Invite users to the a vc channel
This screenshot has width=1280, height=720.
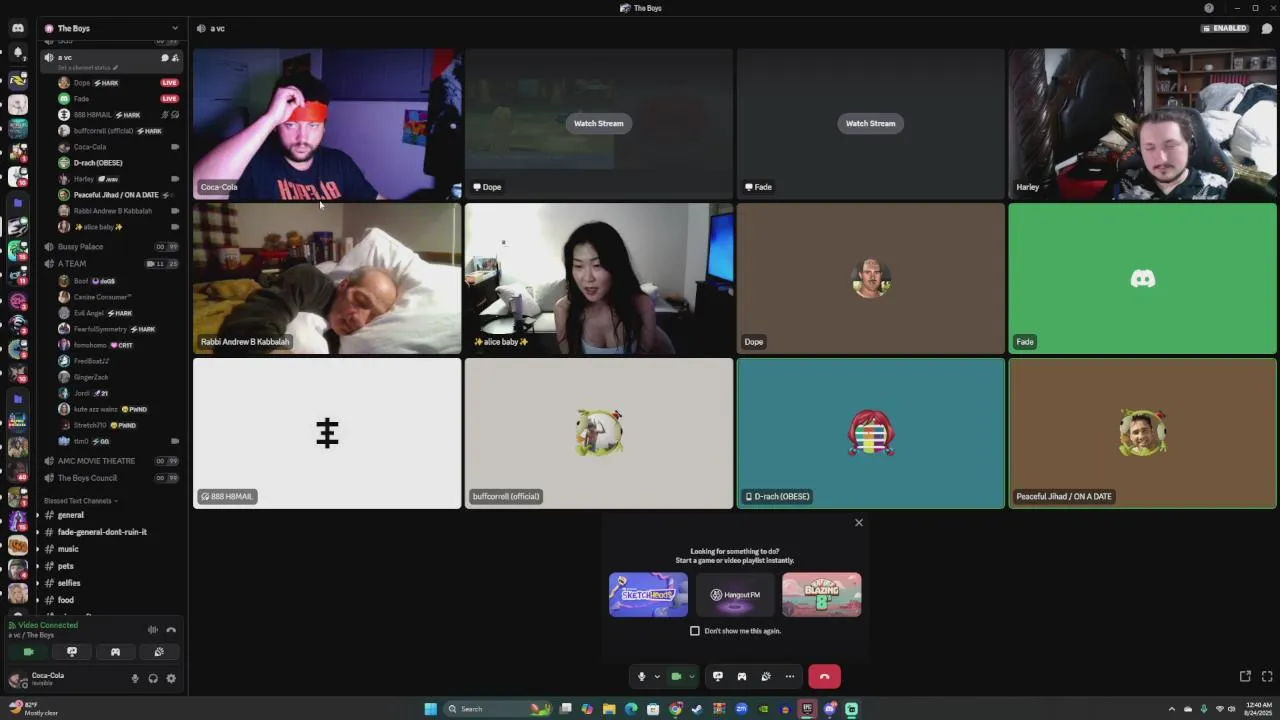click(x=176, y=58)
